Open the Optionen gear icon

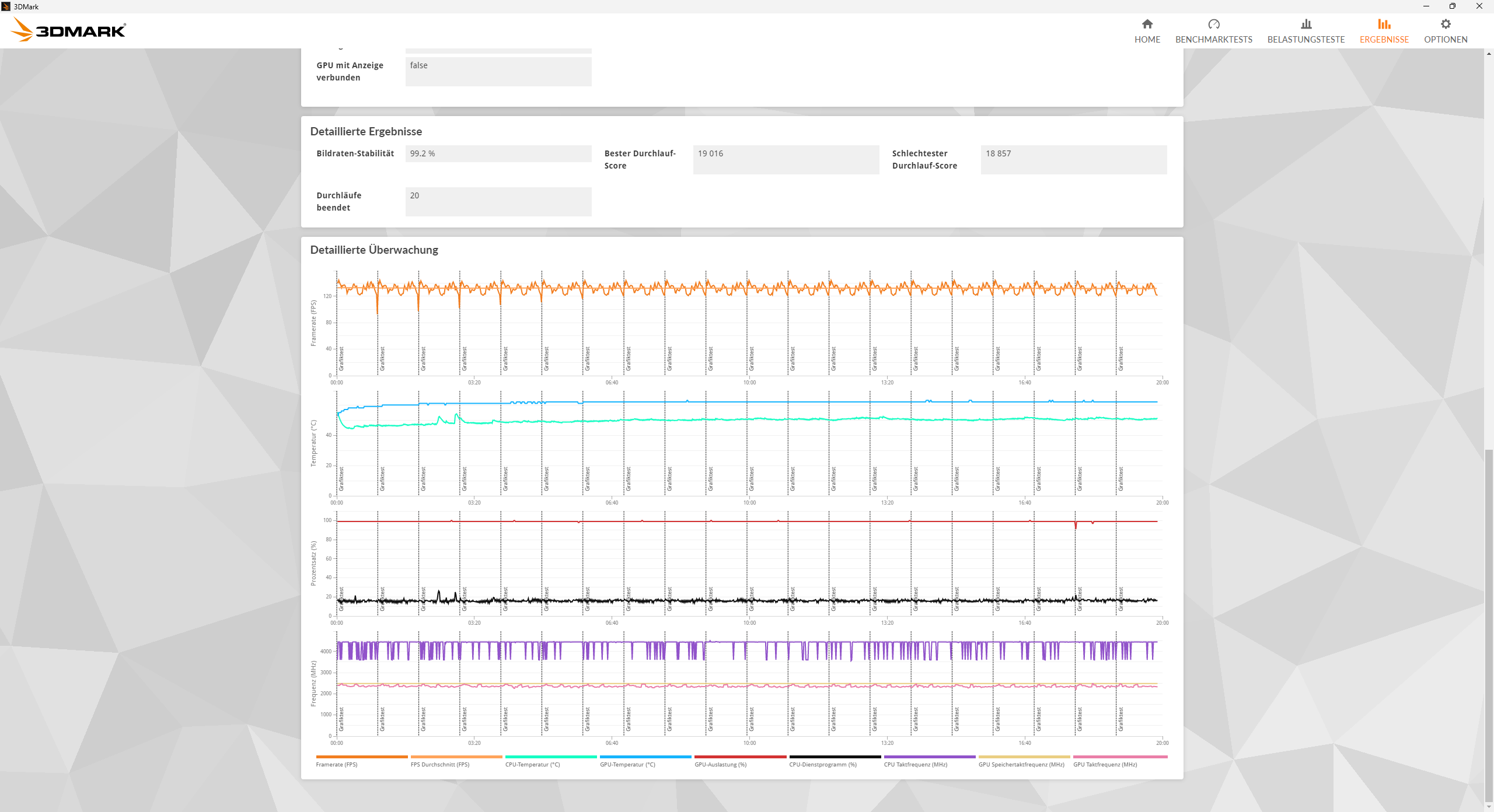click(1445, 24)
